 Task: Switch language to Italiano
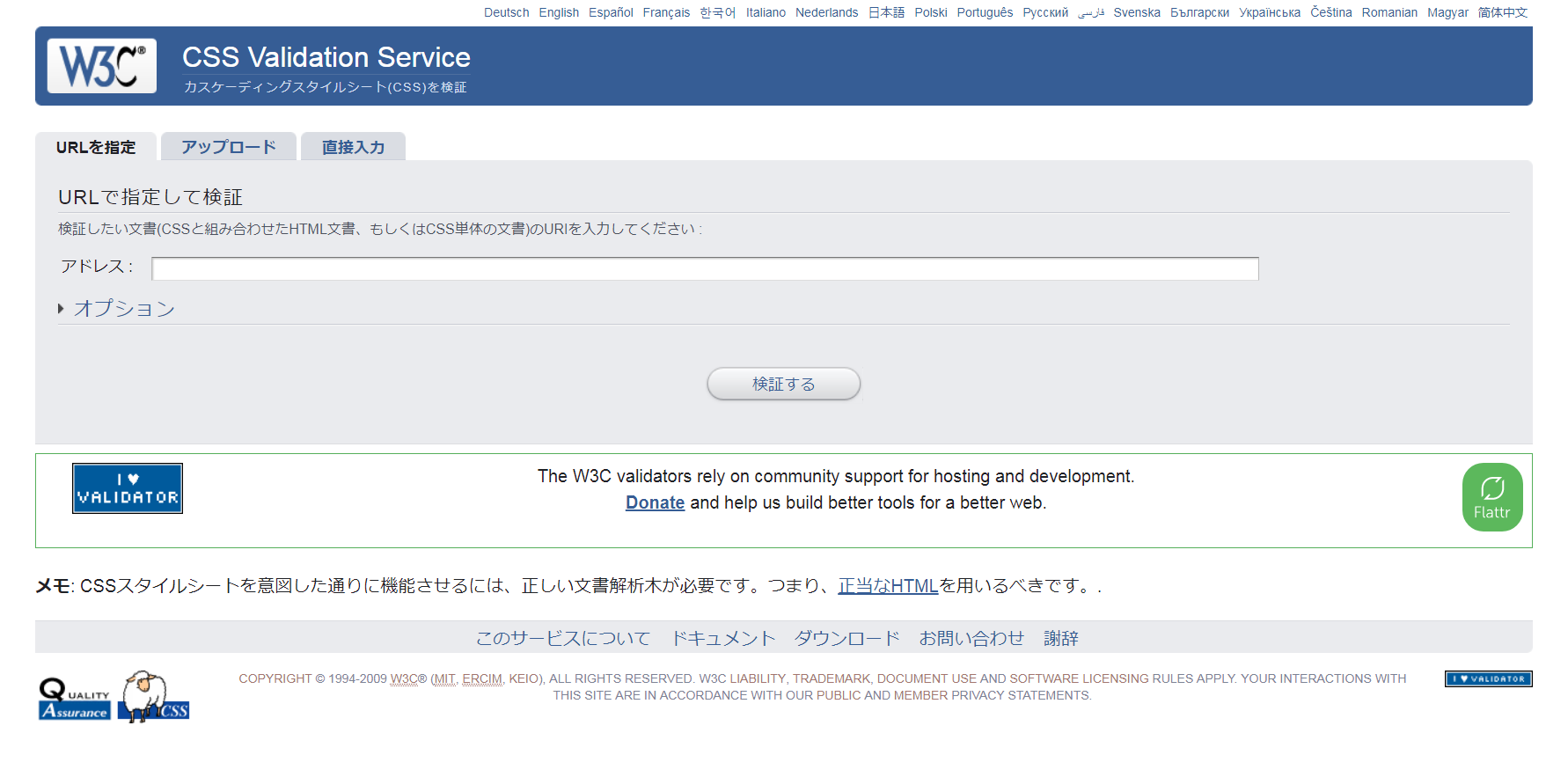[766, 12]
